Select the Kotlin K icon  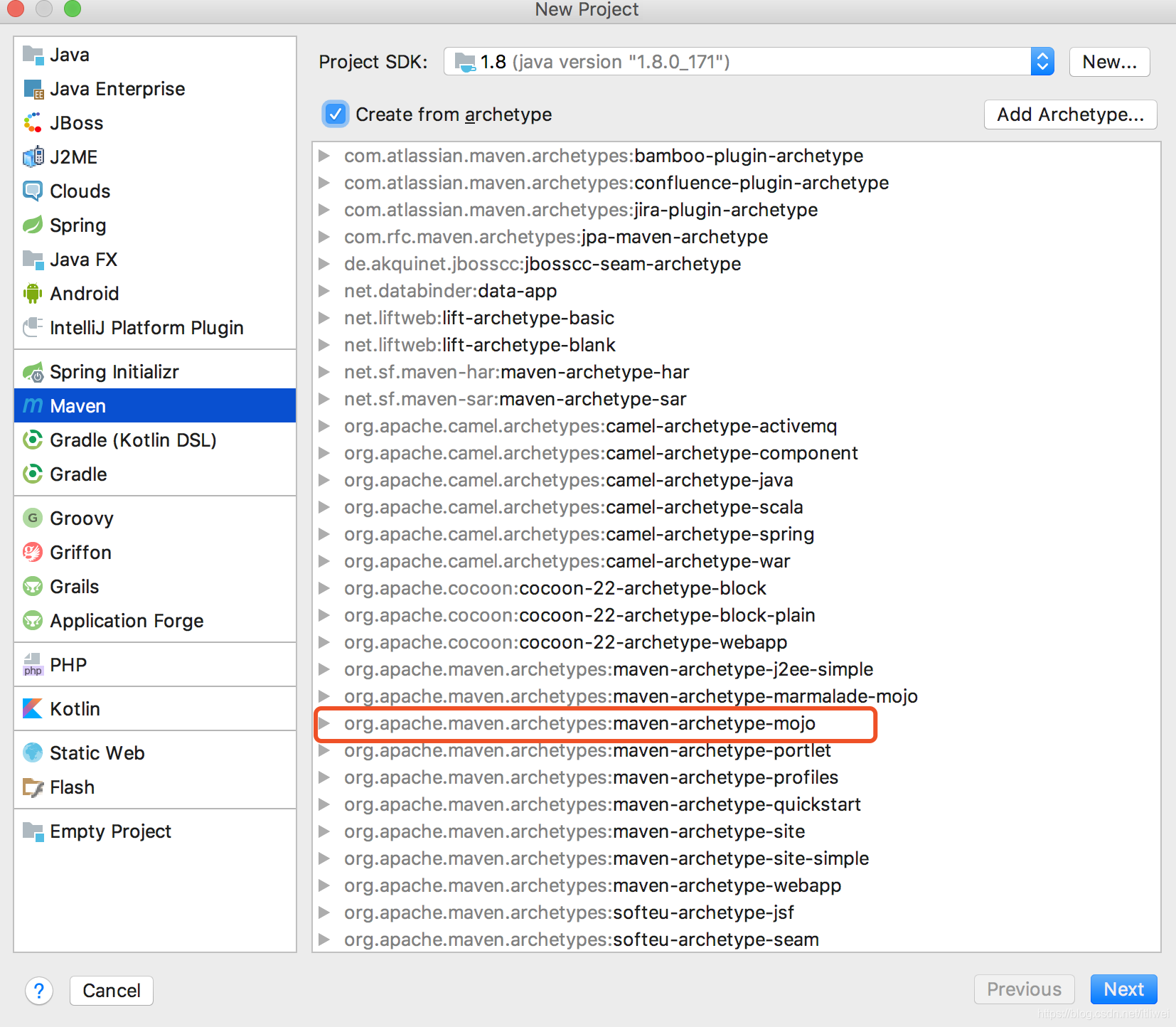33,709
